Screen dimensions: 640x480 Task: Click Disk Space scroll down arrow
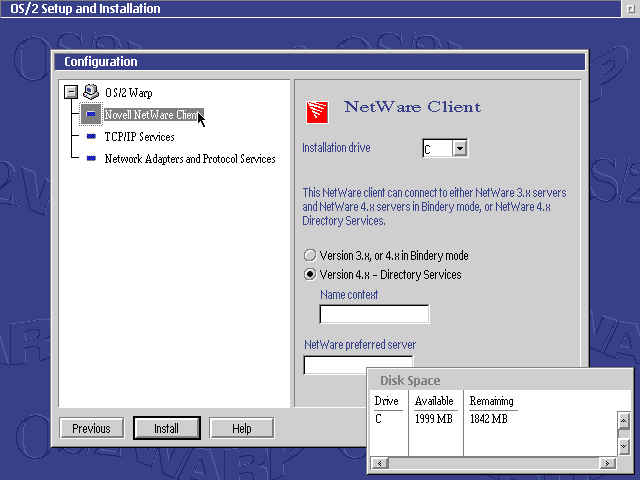pos(623,447)
